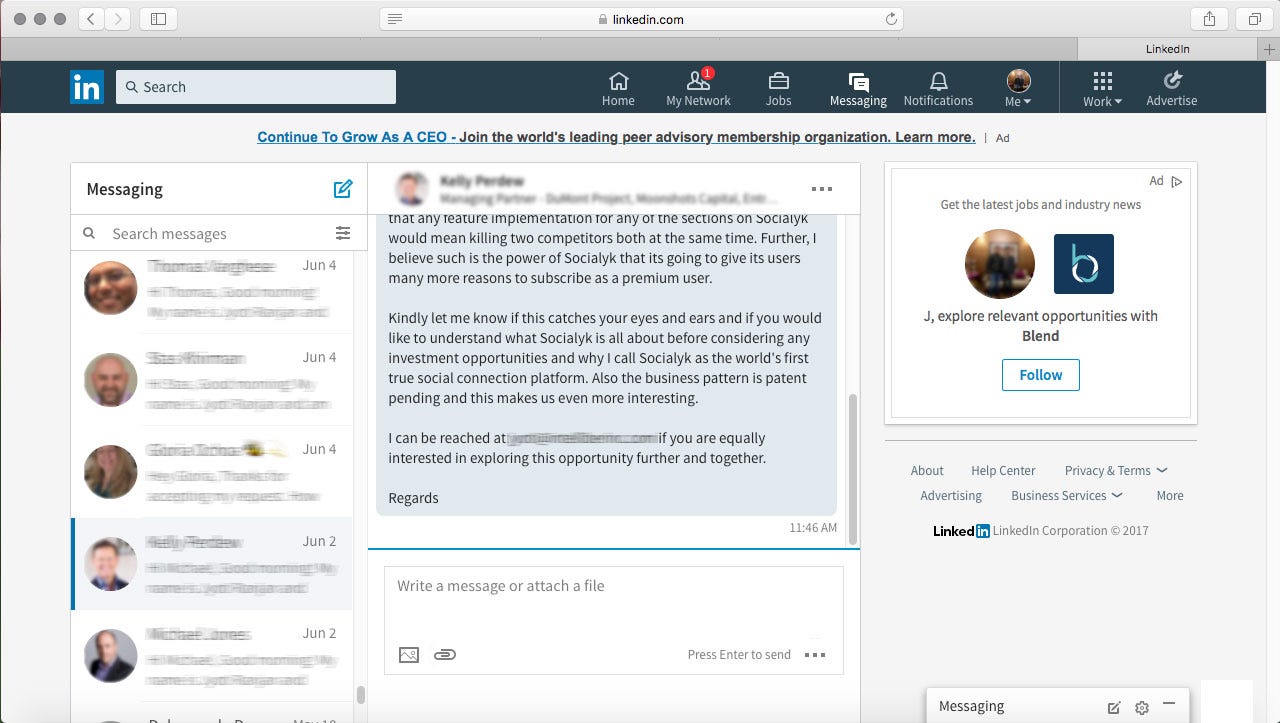
Task: Click the Advertise icon in navbar
Action: pos(1172,88)
